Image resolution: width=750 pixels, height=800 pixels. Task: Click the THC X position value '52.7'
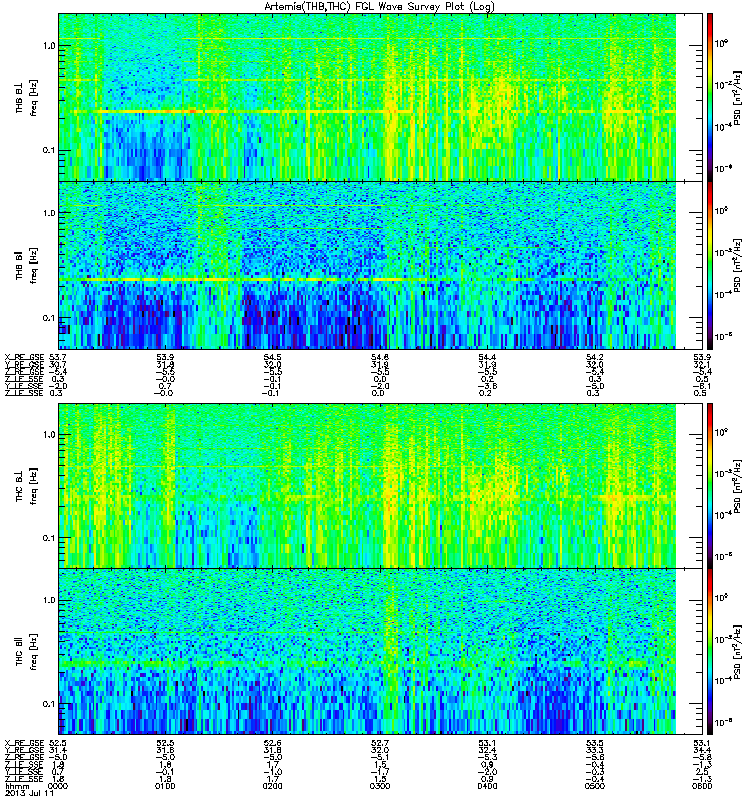point(380,743)
